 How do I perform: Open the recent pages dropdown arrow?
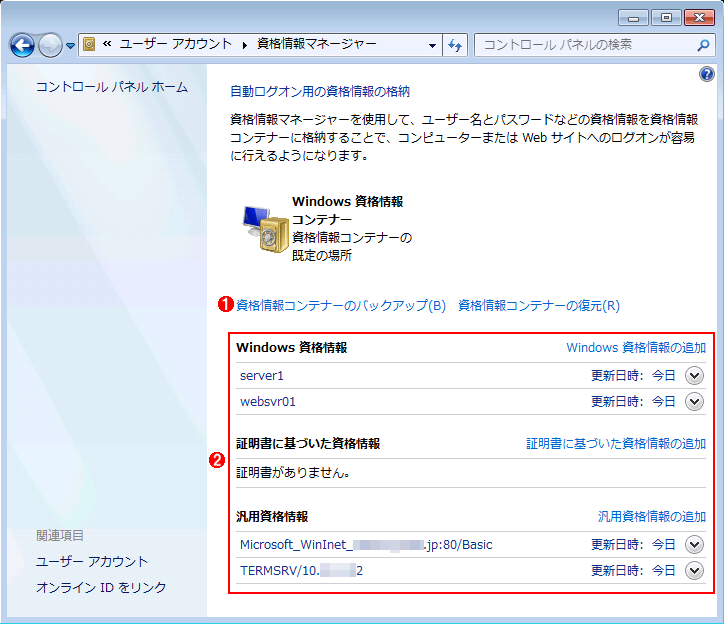click(x=70, y=46)
